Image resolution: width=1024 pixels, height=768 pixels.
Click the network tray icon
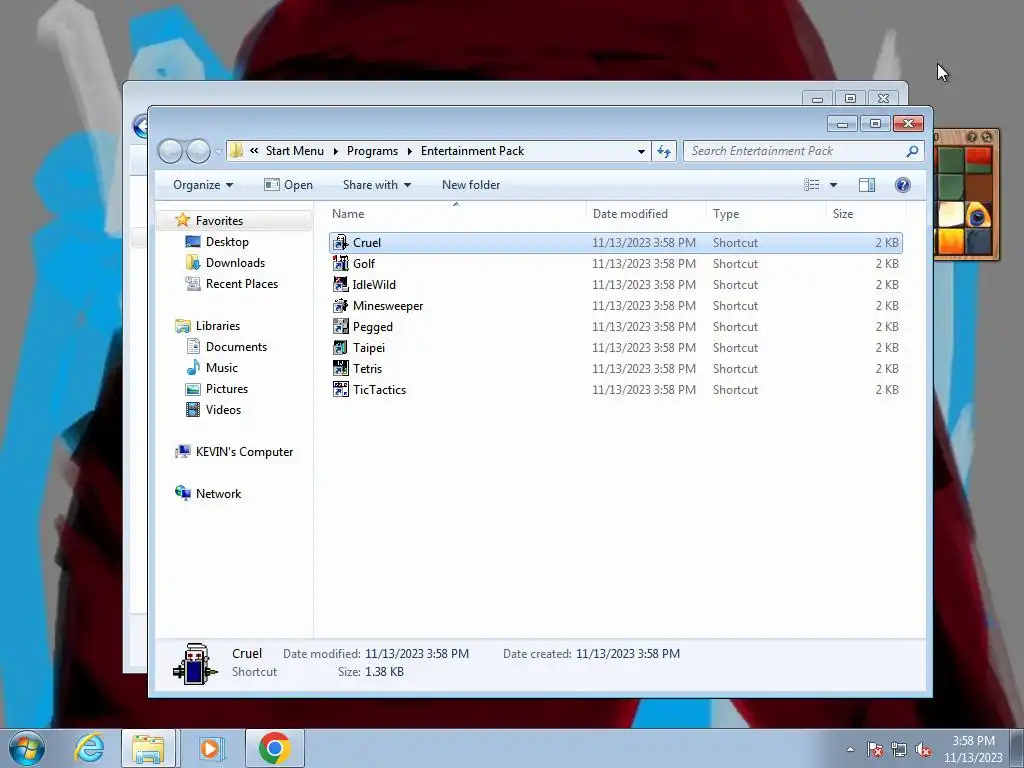(x=899, y=749)
